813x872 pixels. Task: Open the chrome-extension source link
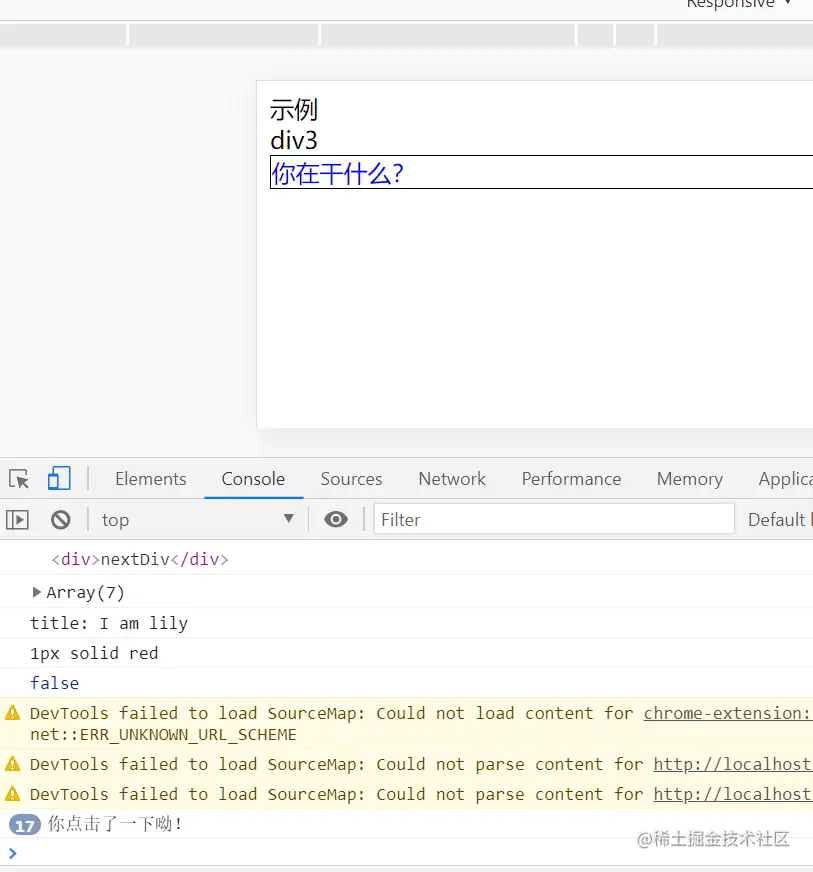[728, 713]
